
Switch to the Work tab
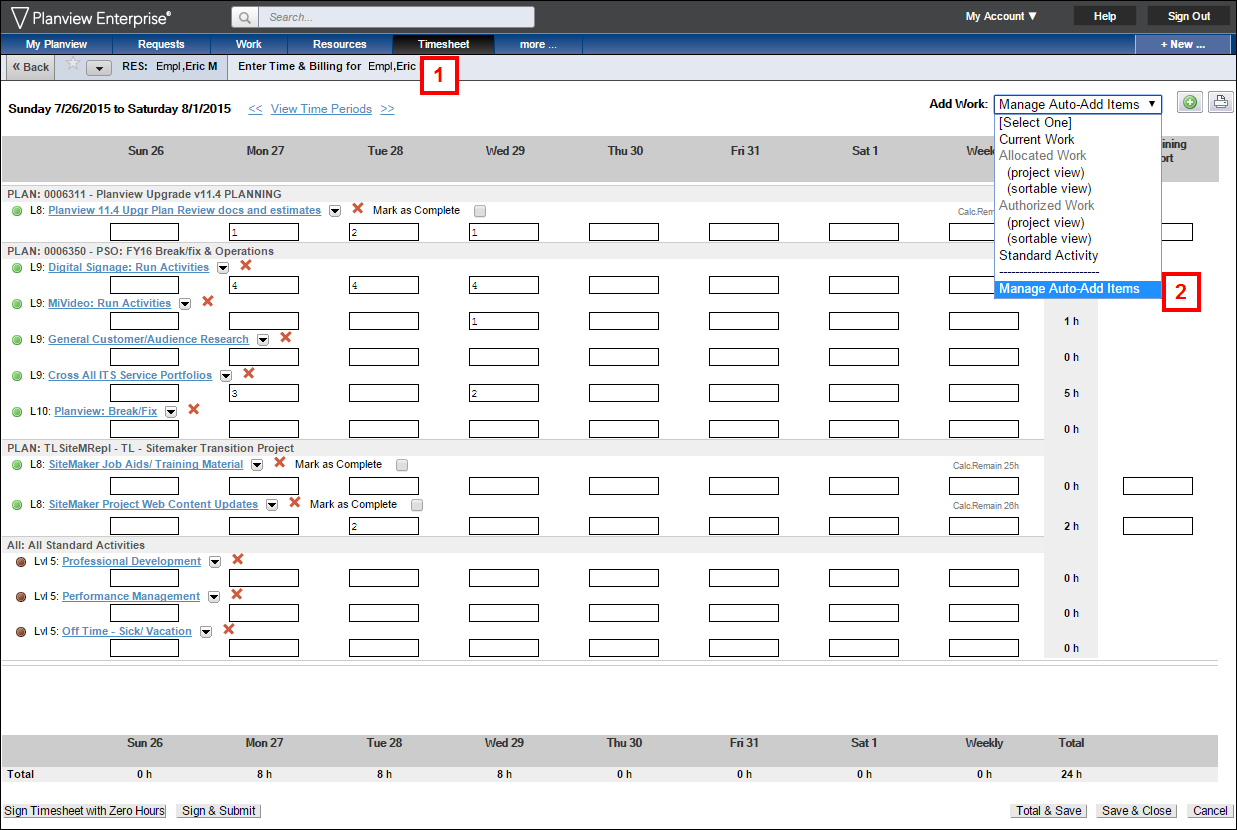click(249, 44)
